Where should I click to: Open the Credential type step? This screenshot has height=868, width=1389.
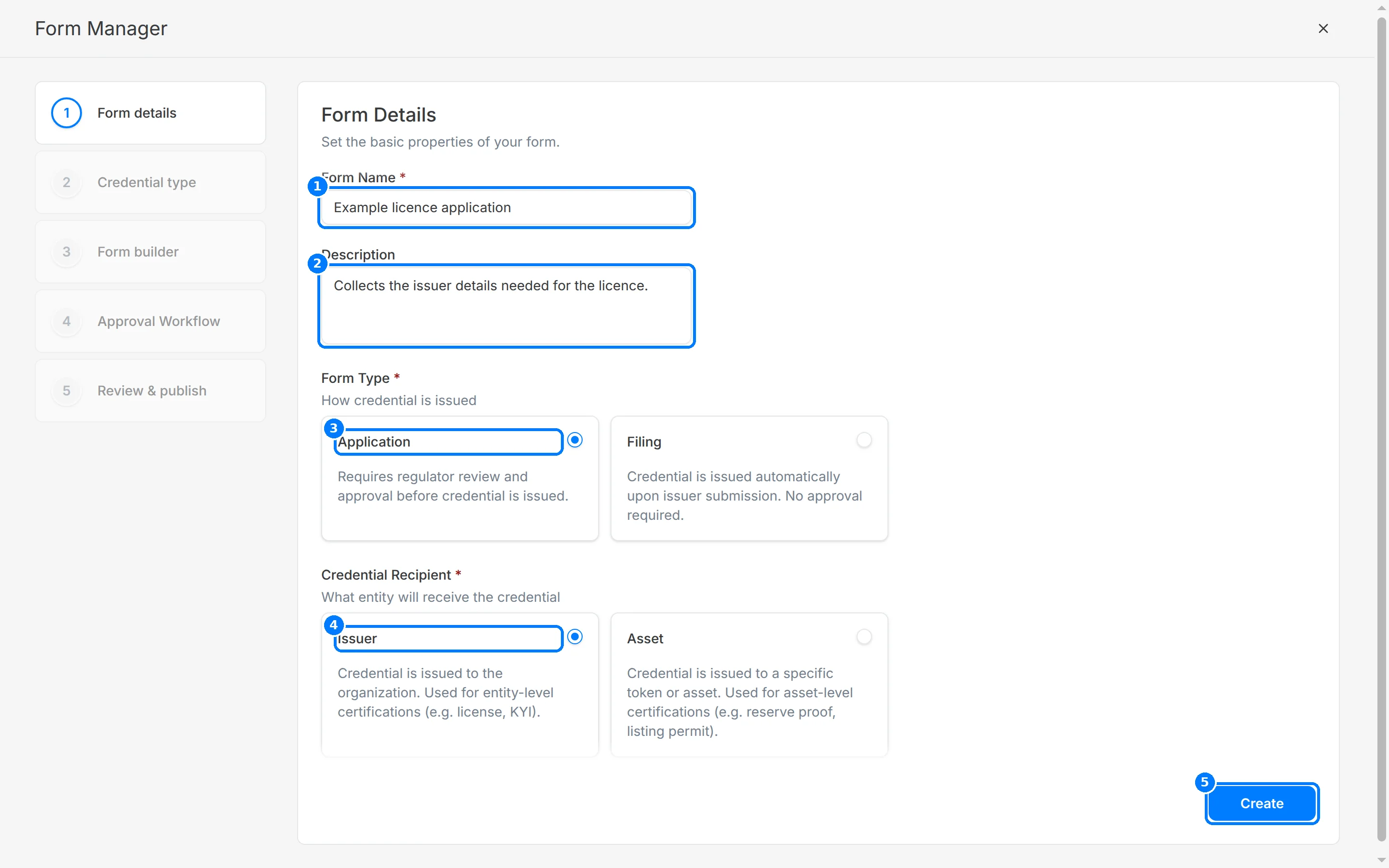click(150, 182)
